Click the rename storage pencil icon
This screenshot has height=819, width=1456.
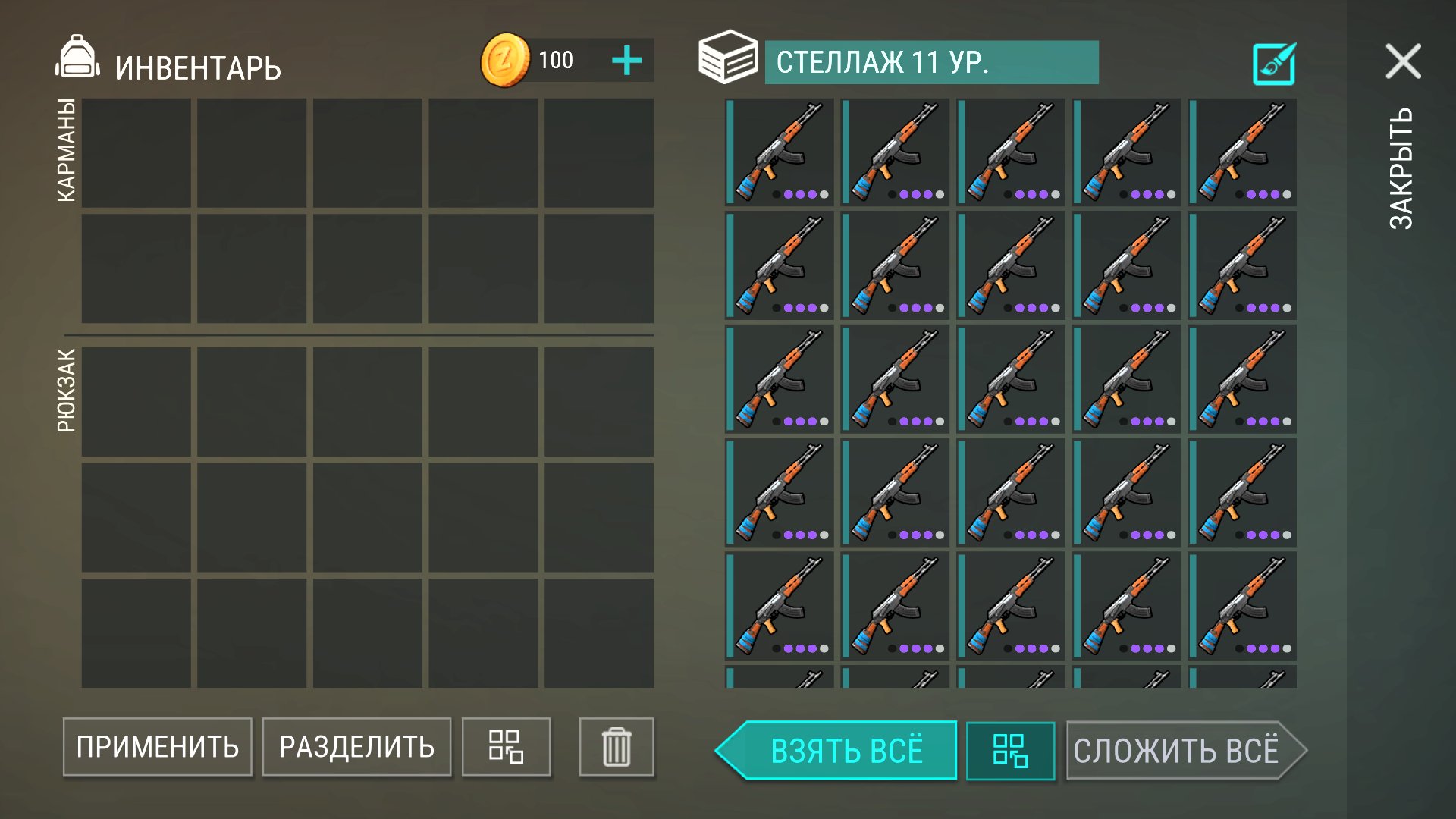(1274, 64)
